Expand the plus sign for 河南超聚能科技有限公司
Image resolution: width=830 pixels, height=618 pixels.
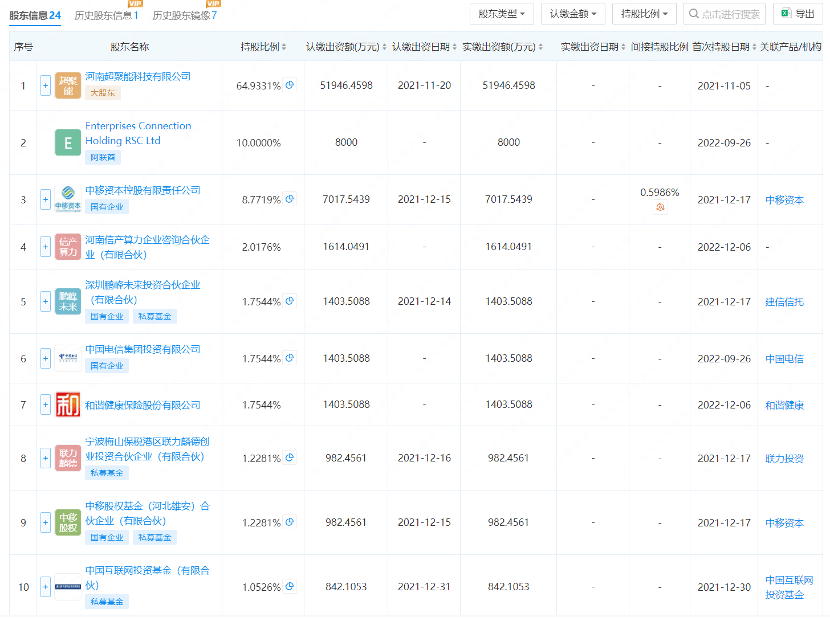pyautogui.click(x=44, y=88)
